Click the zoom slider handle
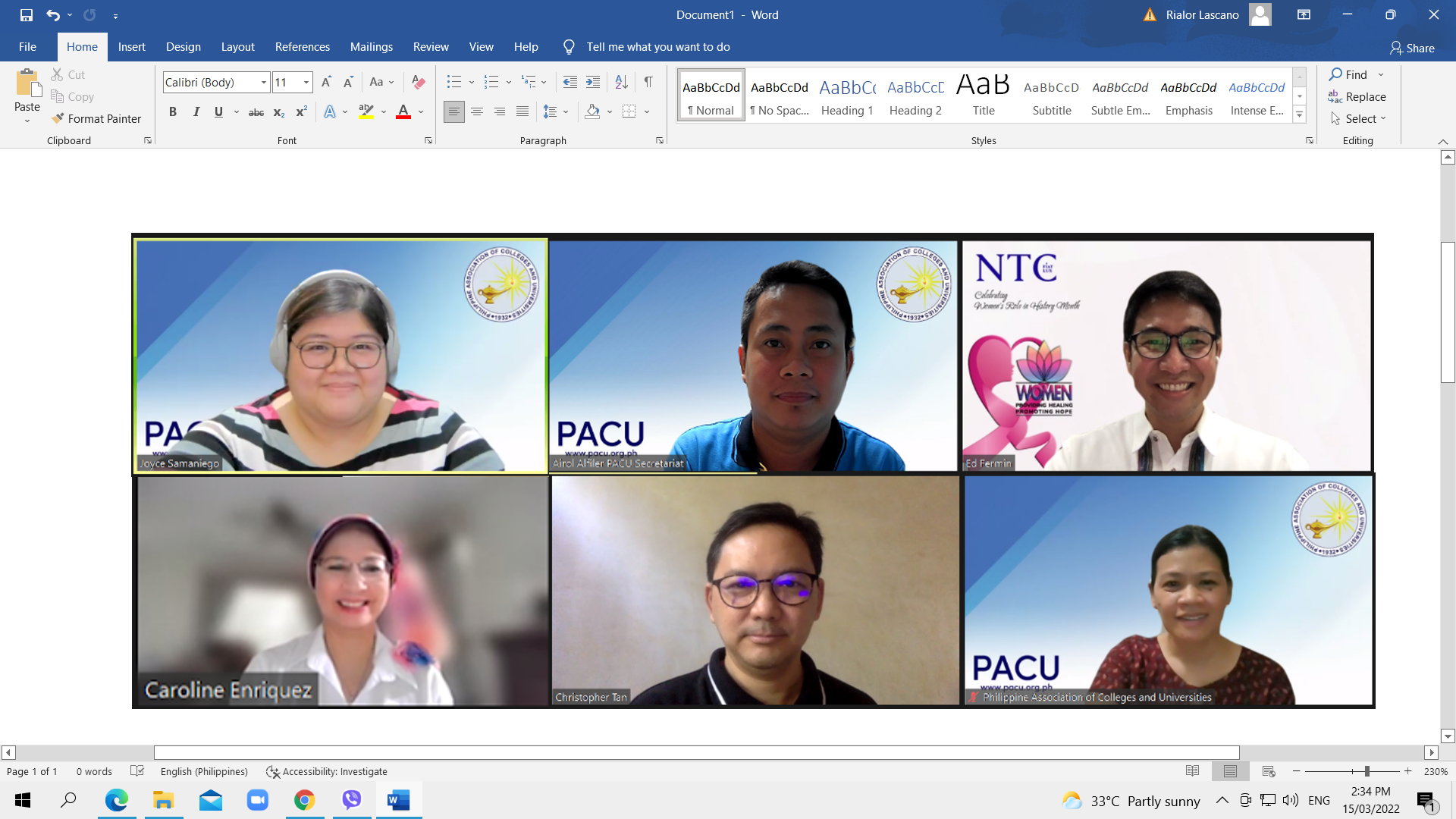 1367,771
